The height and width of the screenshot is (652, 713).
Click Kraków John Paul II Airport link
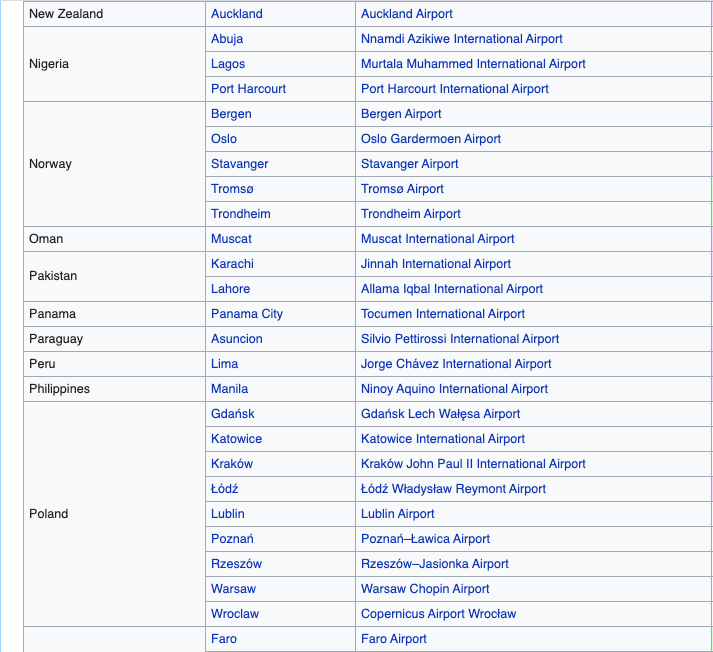click(473, 464)
